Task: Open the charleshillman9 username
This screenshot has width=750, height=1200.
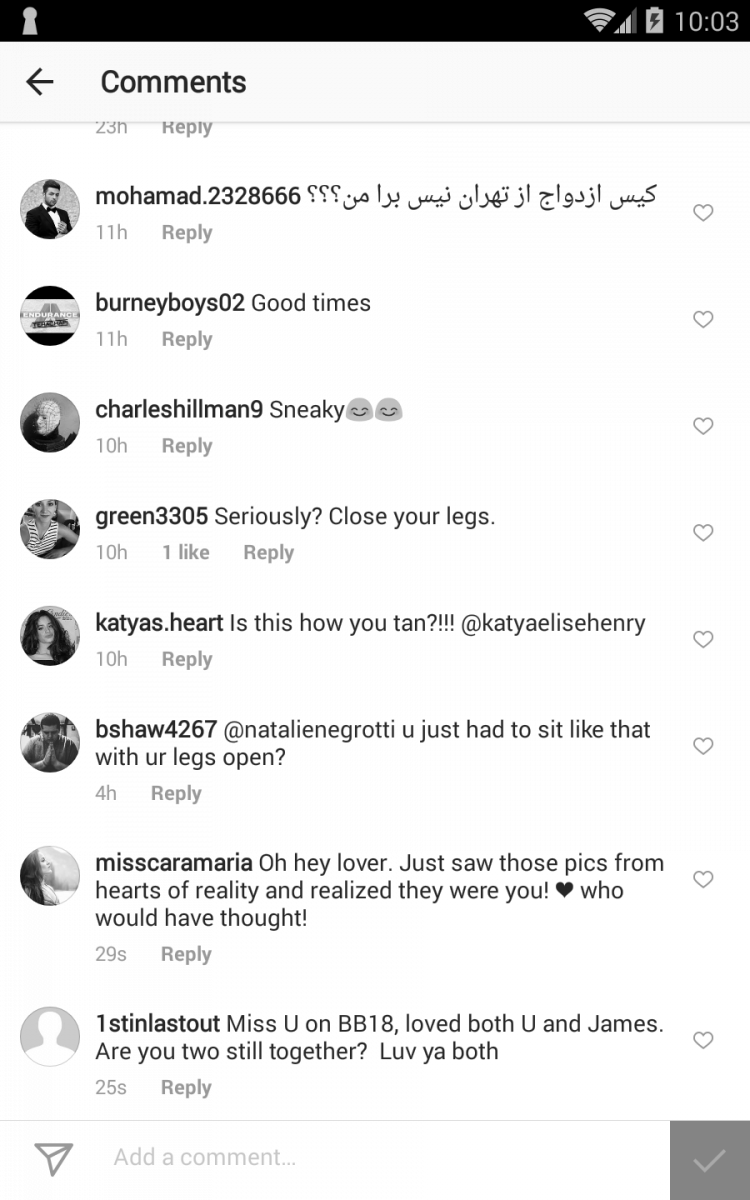Action: (179, 409)
